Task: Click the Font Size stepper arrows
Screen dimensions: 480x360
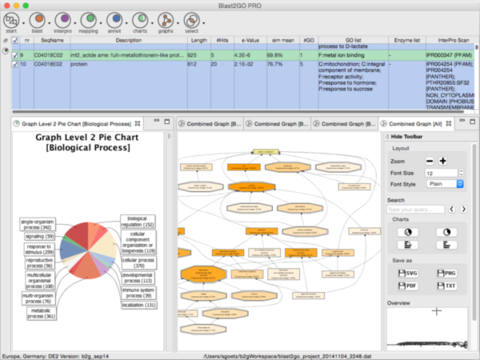Action: [461, 173]
